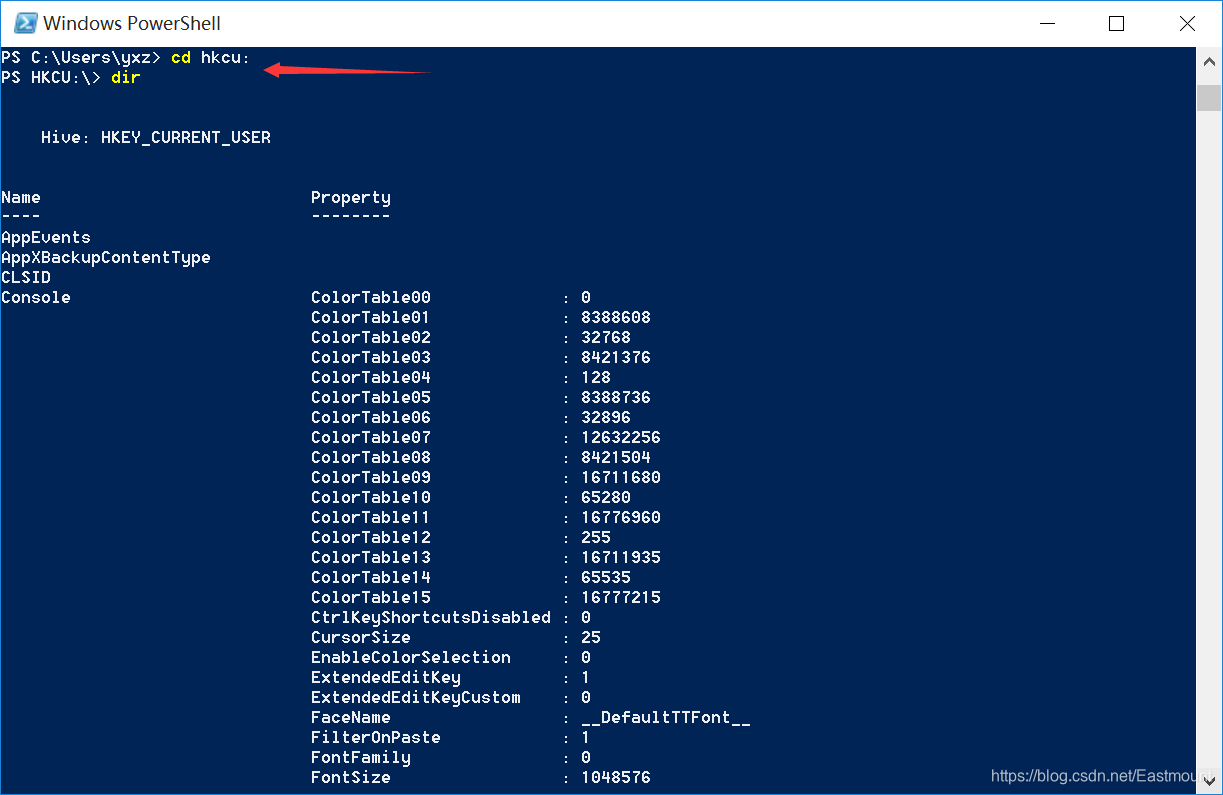Click the FilterOnPaste property
Image resolution: width=1223 pixels, height=795 pixels.
click(x=376, y=737)
